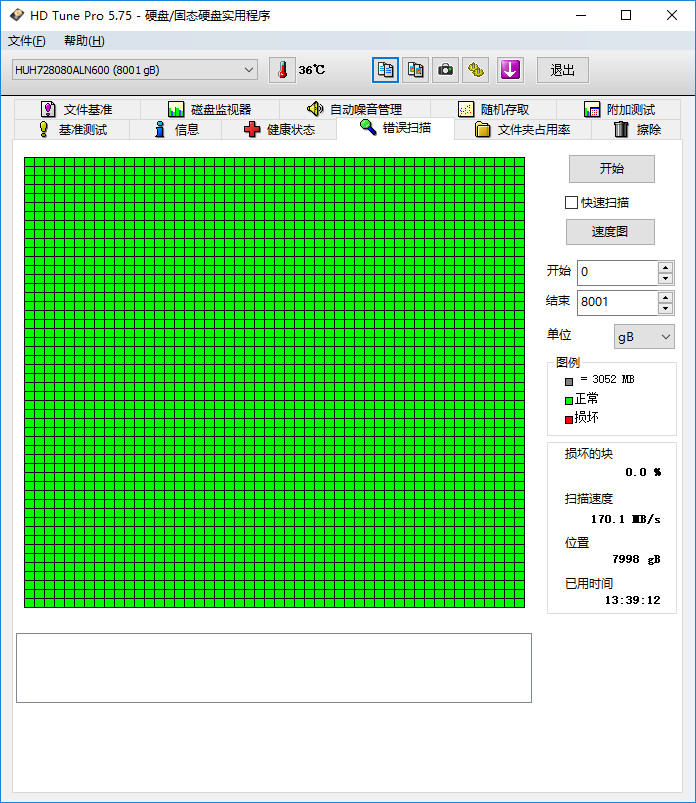Click the 13:39:12 elapsed time value
Viewport: 696px width, 803px height.
point(632,600)
